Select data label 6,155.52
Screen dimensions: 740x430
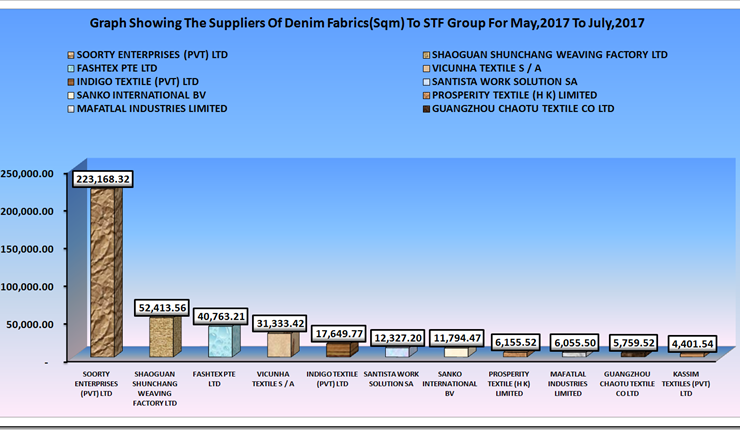click(x=516, y=343)
